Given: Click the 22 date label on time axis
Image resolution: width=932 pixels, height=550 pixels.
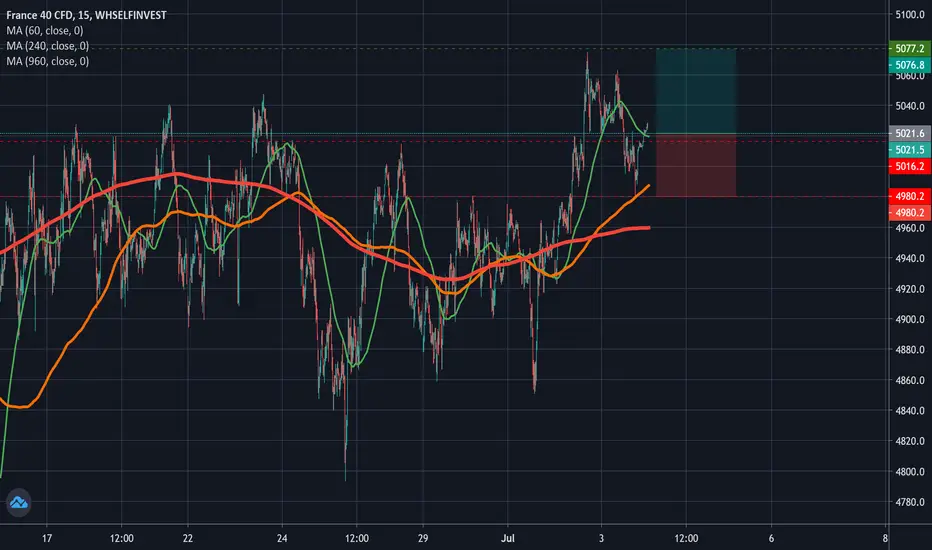Looking at the screenshot, I should coord(188,538).
